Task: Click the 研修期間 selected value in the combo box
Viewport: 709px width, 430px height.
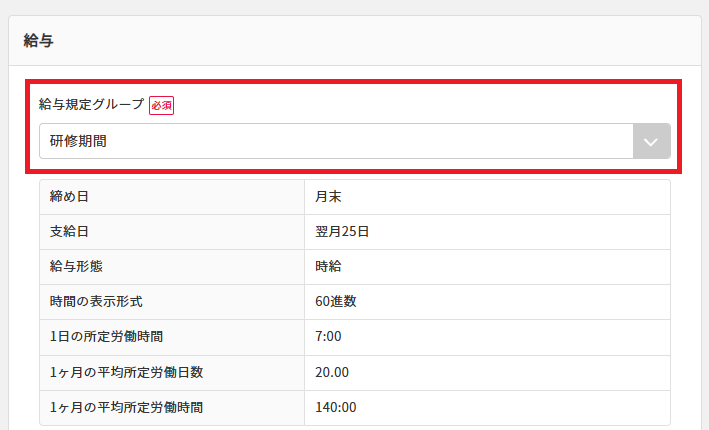Action: 78,142
